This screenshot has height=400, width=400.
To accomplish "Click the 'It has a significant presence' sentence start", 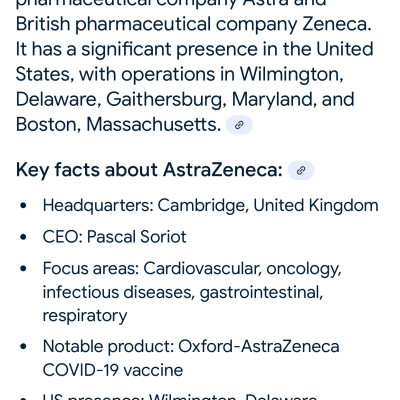I will coord(137,49).
